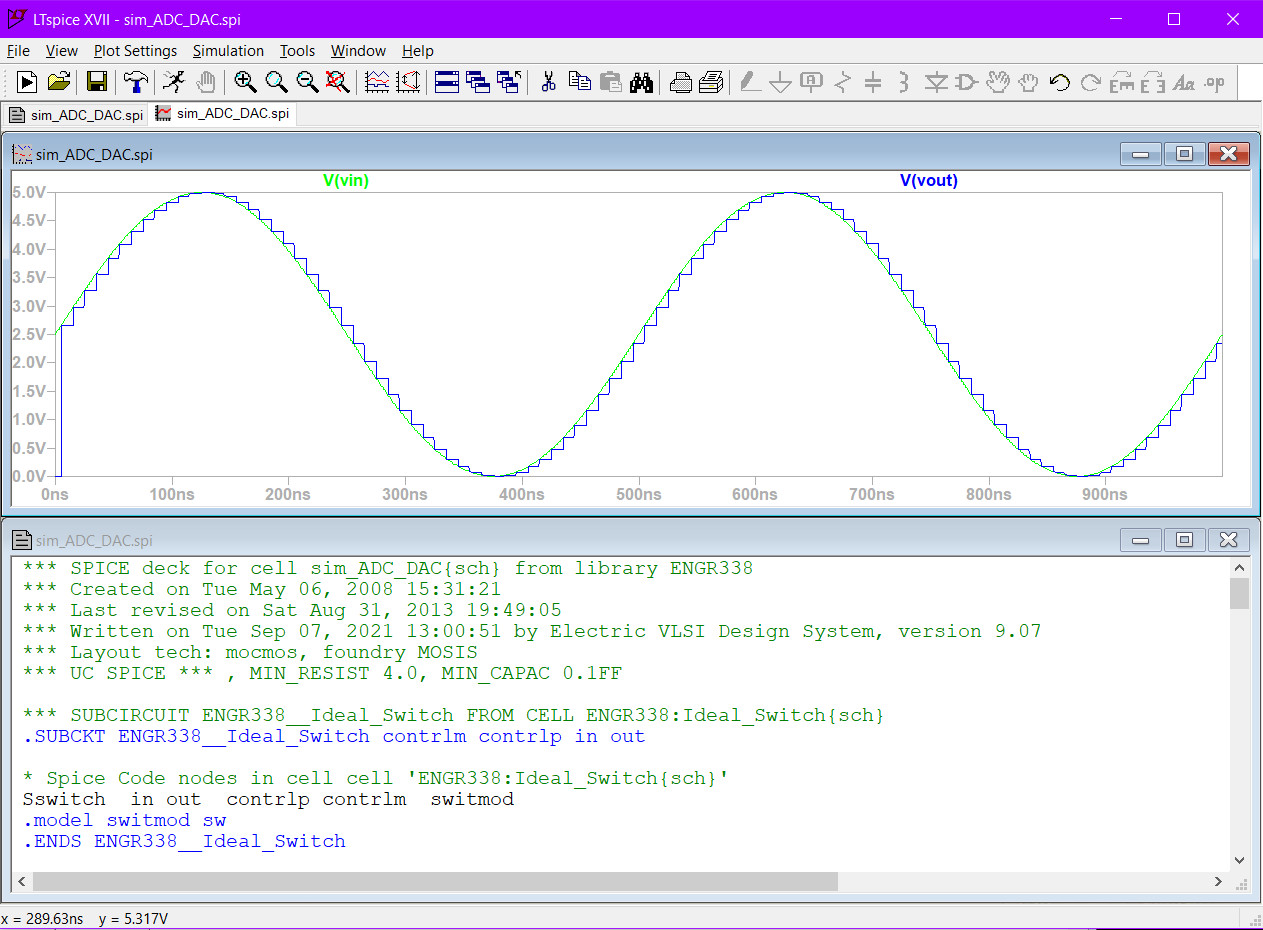Click the Cut scissors icon
The width and height of the screenshot is (1263, 930).
click(x=548, y=83)
